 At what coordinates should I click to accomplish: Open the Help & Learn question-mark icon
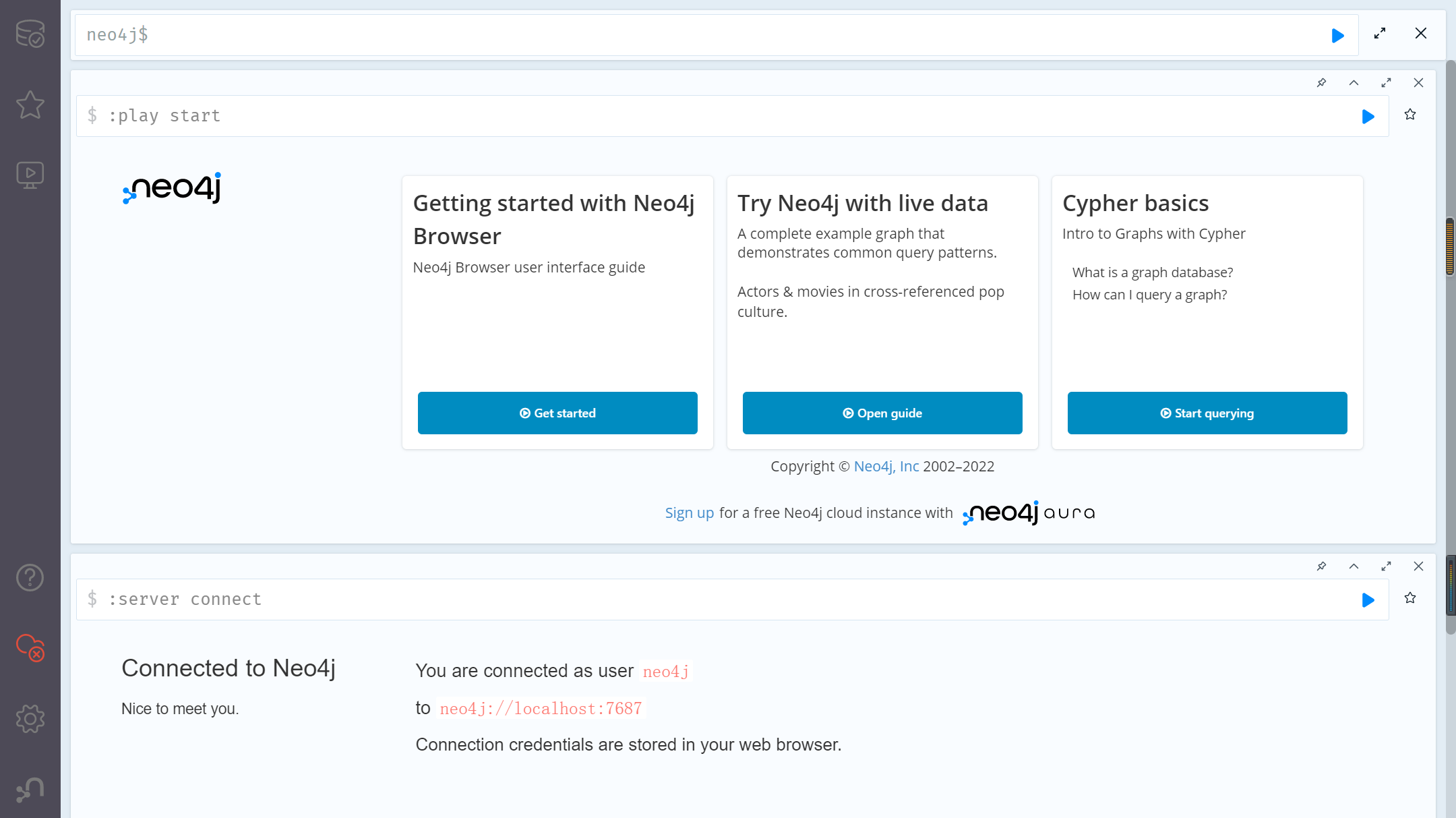click(x=30, y=578)
